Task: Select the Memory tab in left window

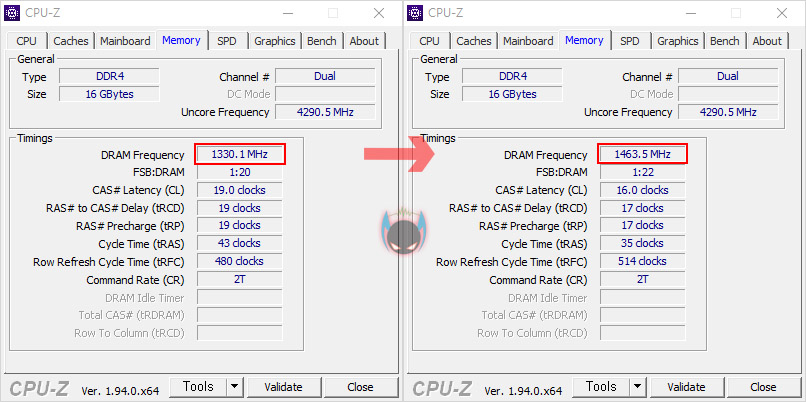Action: [181, 40]
